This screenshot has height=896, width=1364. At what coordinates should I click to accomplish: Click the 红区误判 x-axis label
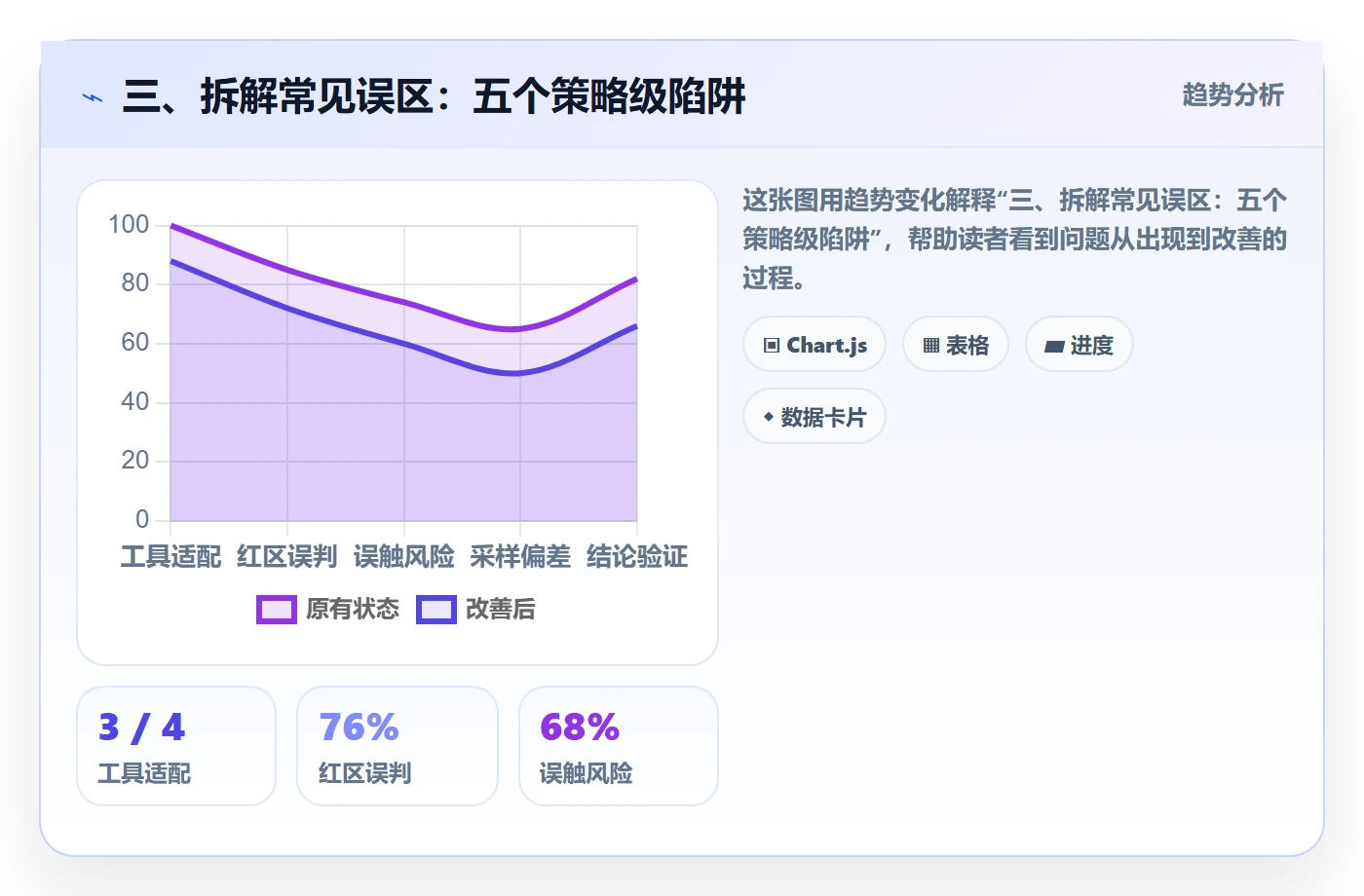tap(287, 557)
